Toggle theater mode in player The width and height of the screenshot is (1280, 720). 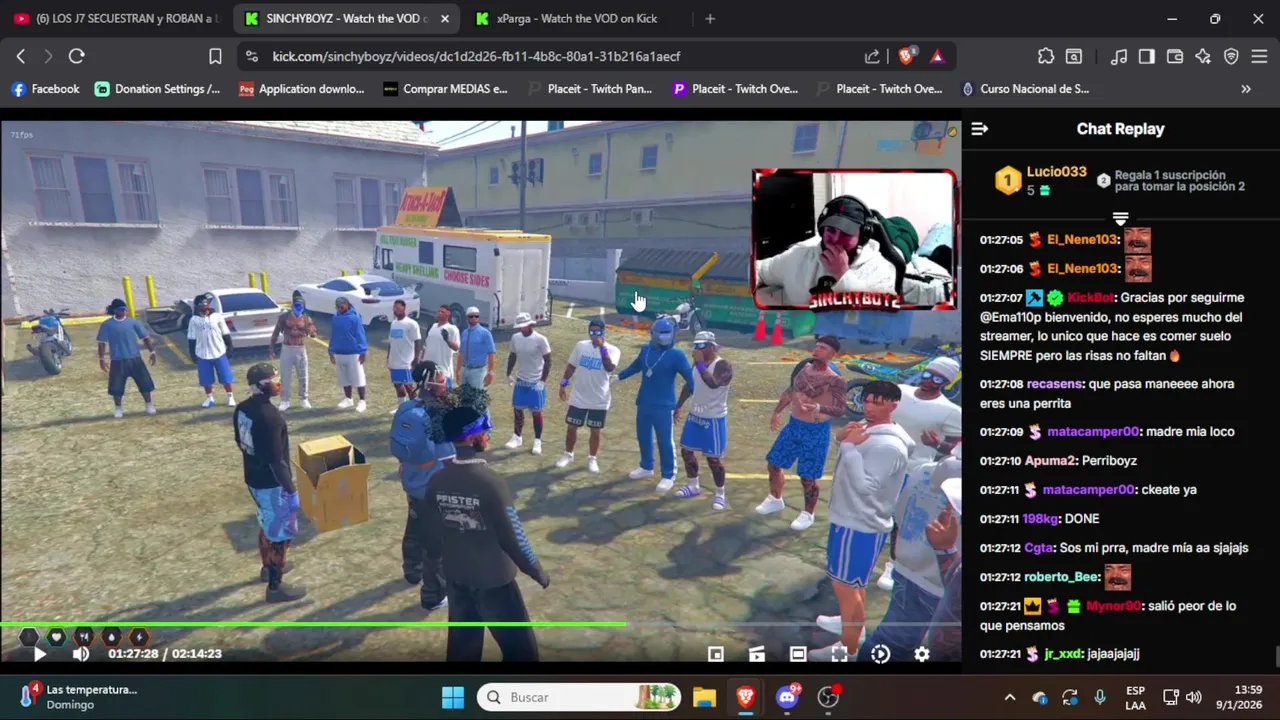click(798, 654)
